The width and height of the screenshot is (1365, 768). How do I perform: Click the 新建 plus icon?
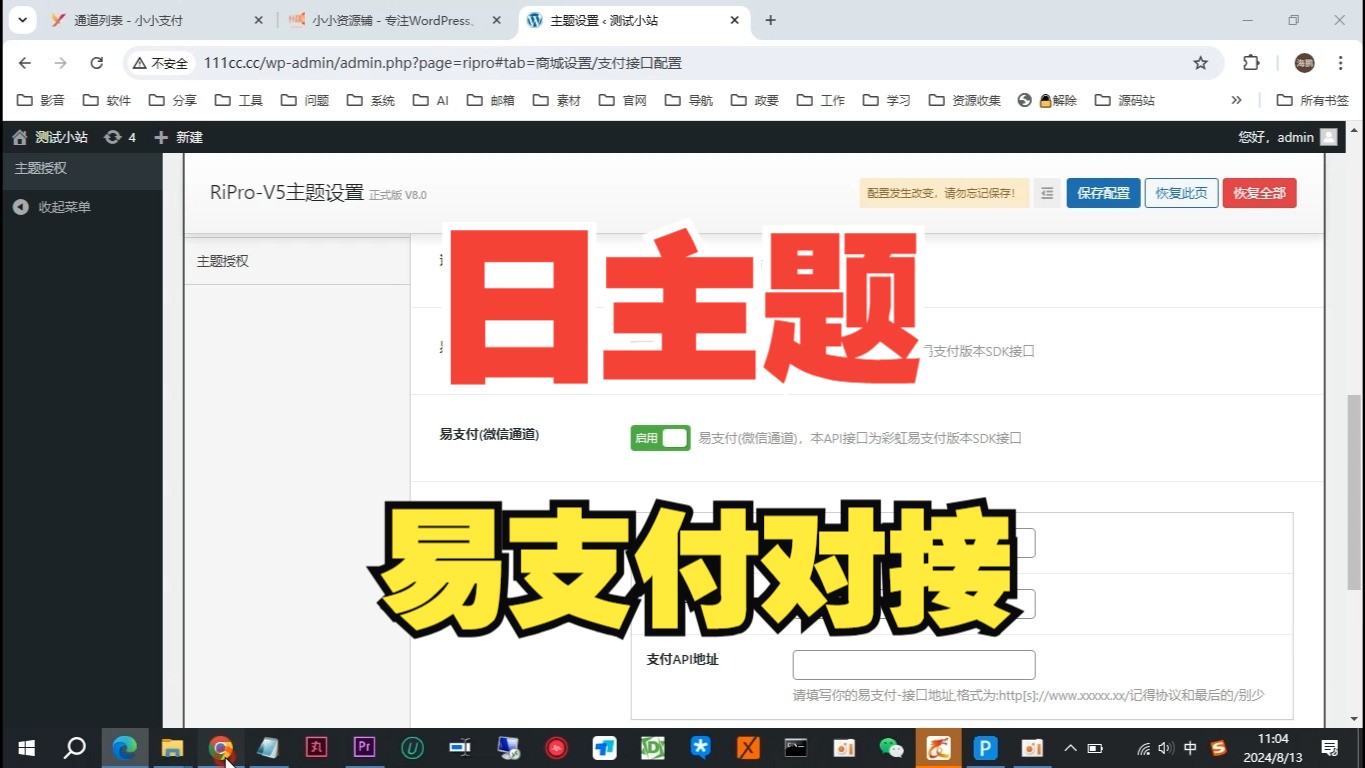point(160,136)
